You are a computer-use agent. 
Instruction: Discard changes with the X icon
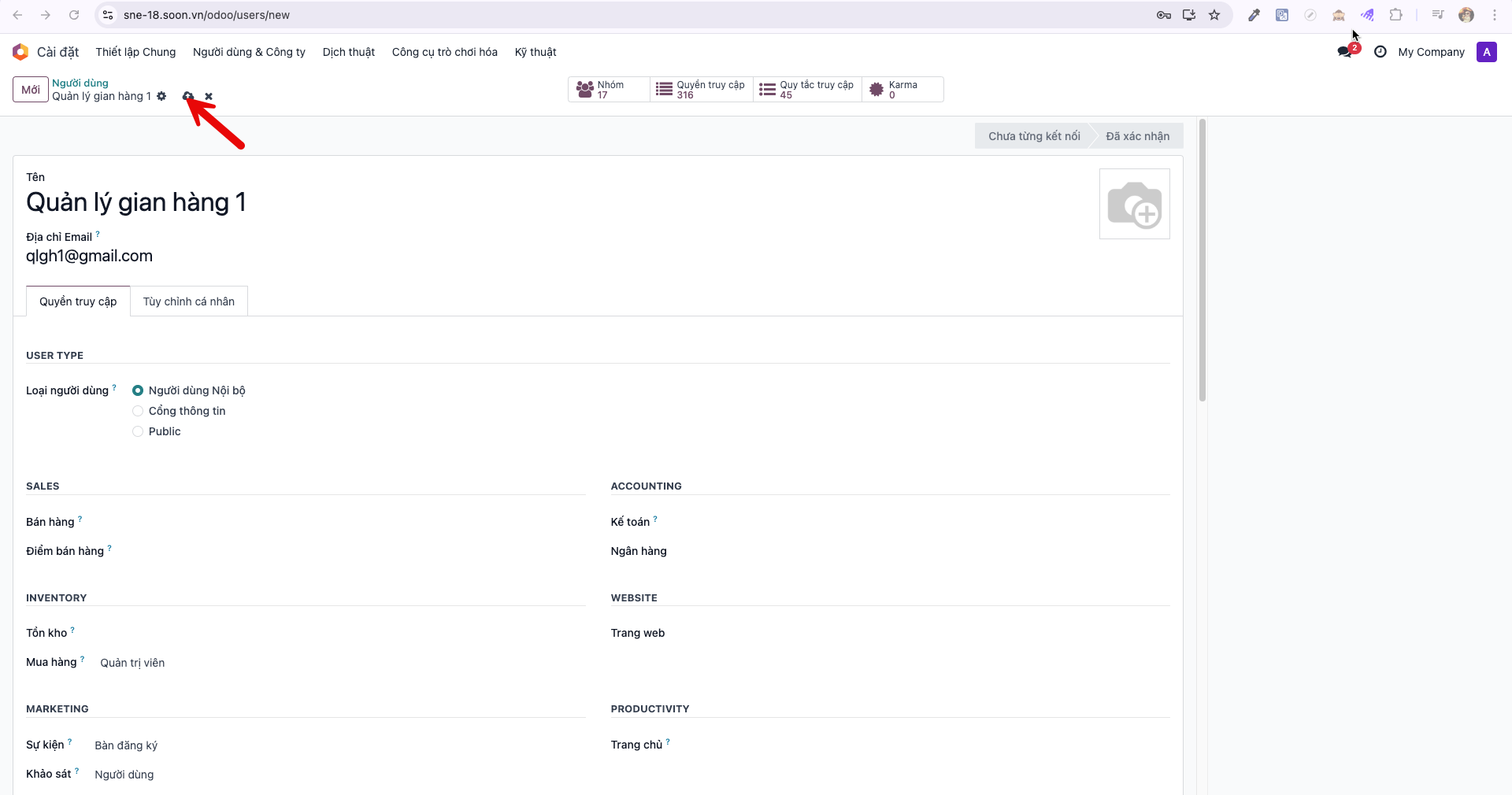click(209, 96)
